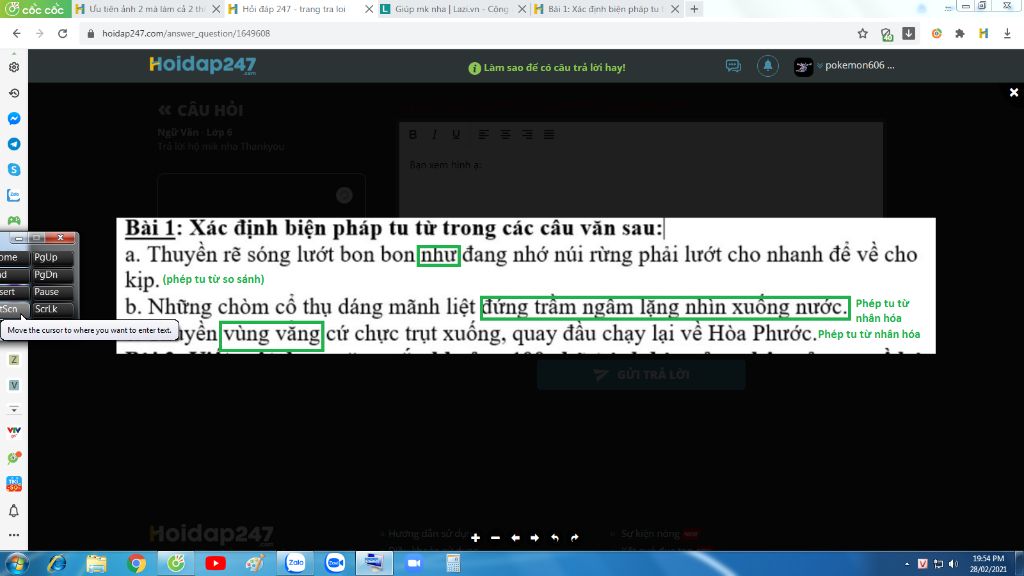Open the Hoidap247 notification bell
1024x576 pixels.
click(x=768, y=66)
